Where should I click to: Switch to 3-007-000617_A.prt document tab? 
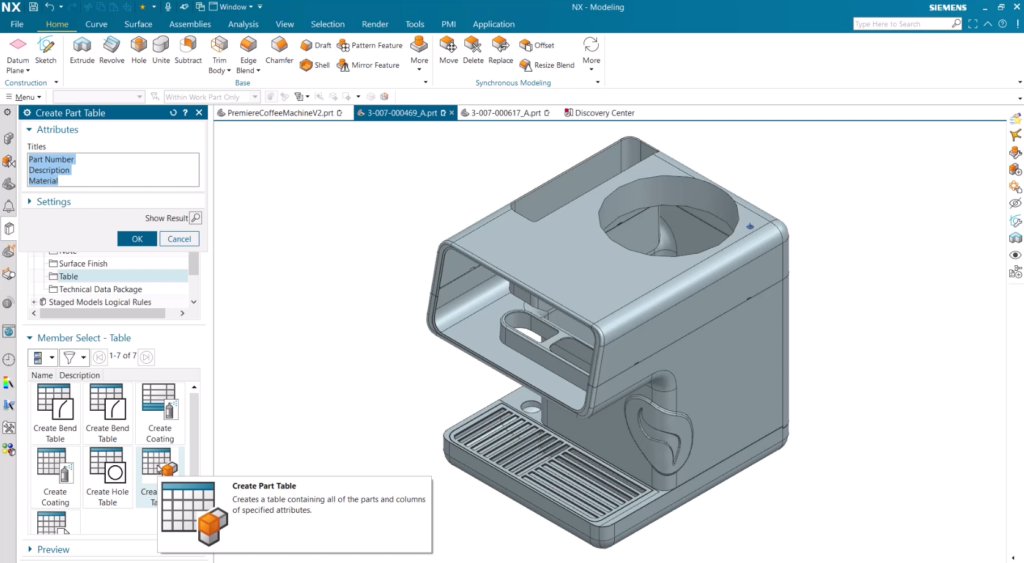pos(505,113)
